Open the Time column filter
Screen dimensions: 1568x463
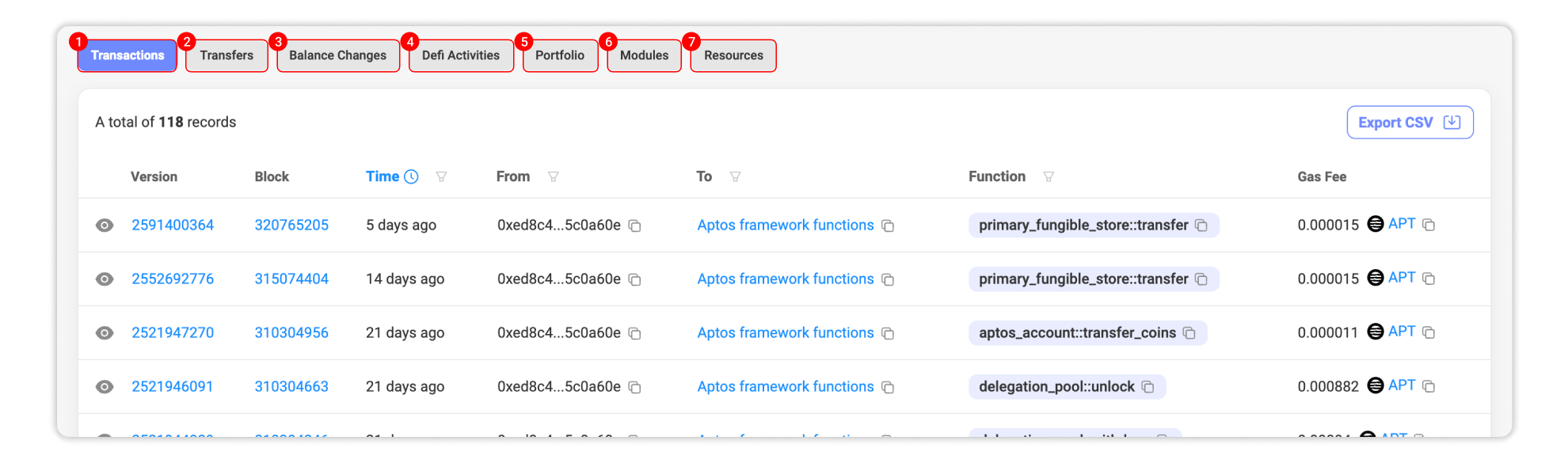pyautogui.click(x=441, y=176)
